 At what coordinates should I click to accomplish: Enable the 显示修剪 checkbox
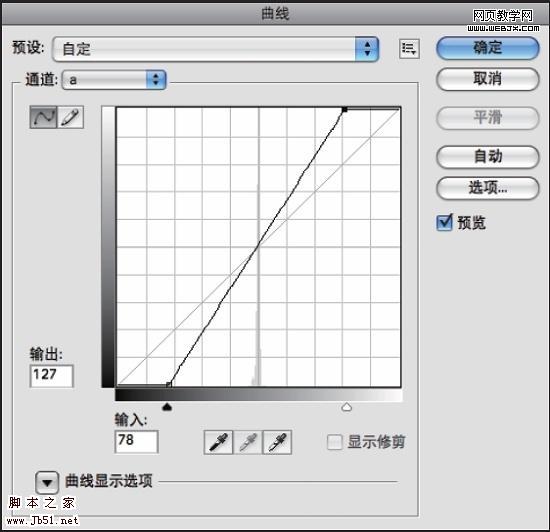click(x=334, y=442)
